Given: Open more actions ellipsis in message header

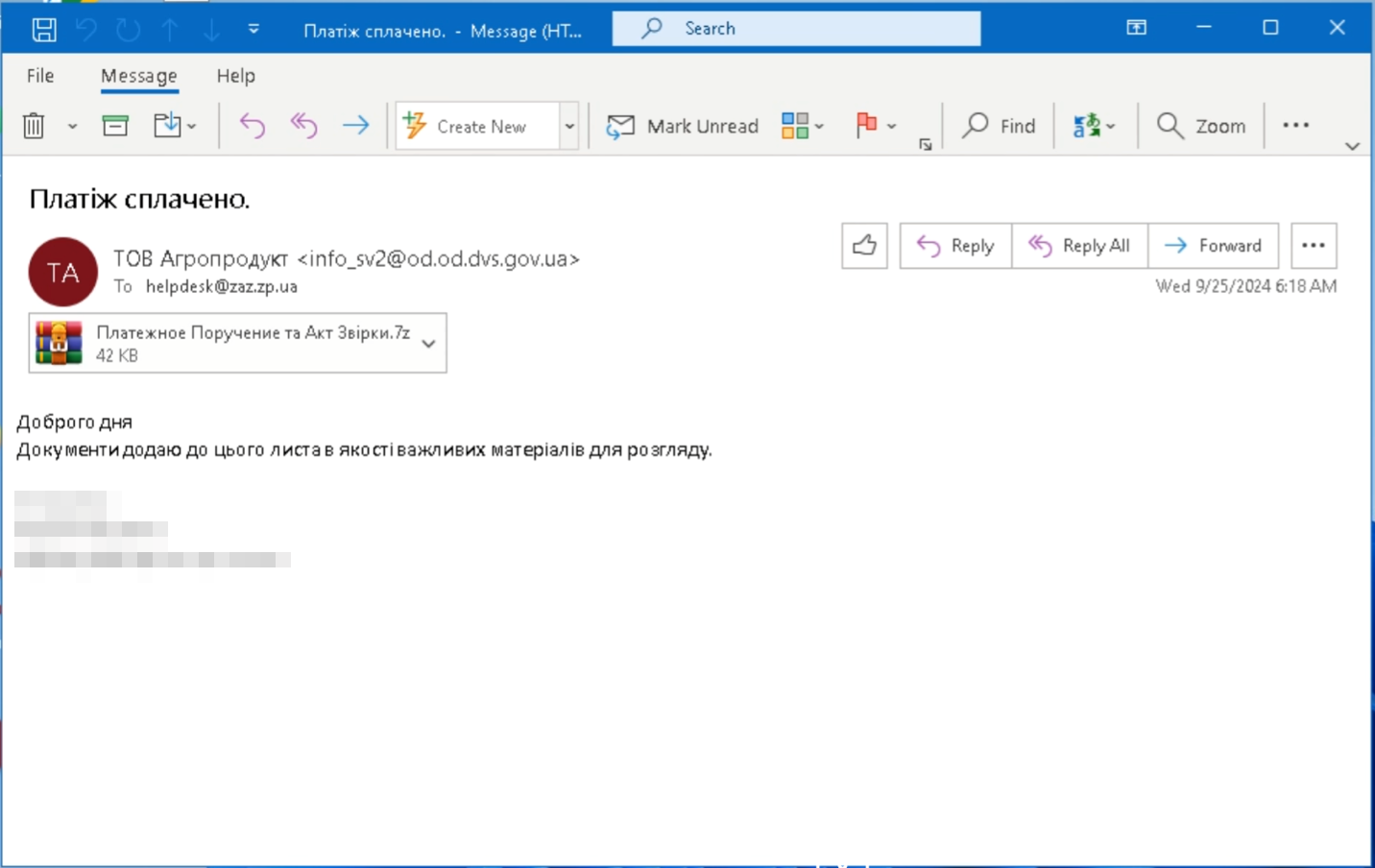Looking at the screenshot, I should click(x=1313, y=246).
